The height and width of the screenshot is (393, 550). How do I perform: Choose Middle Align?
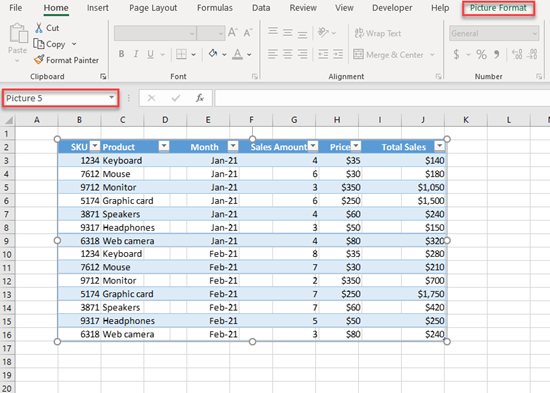[x=288, y=33]
